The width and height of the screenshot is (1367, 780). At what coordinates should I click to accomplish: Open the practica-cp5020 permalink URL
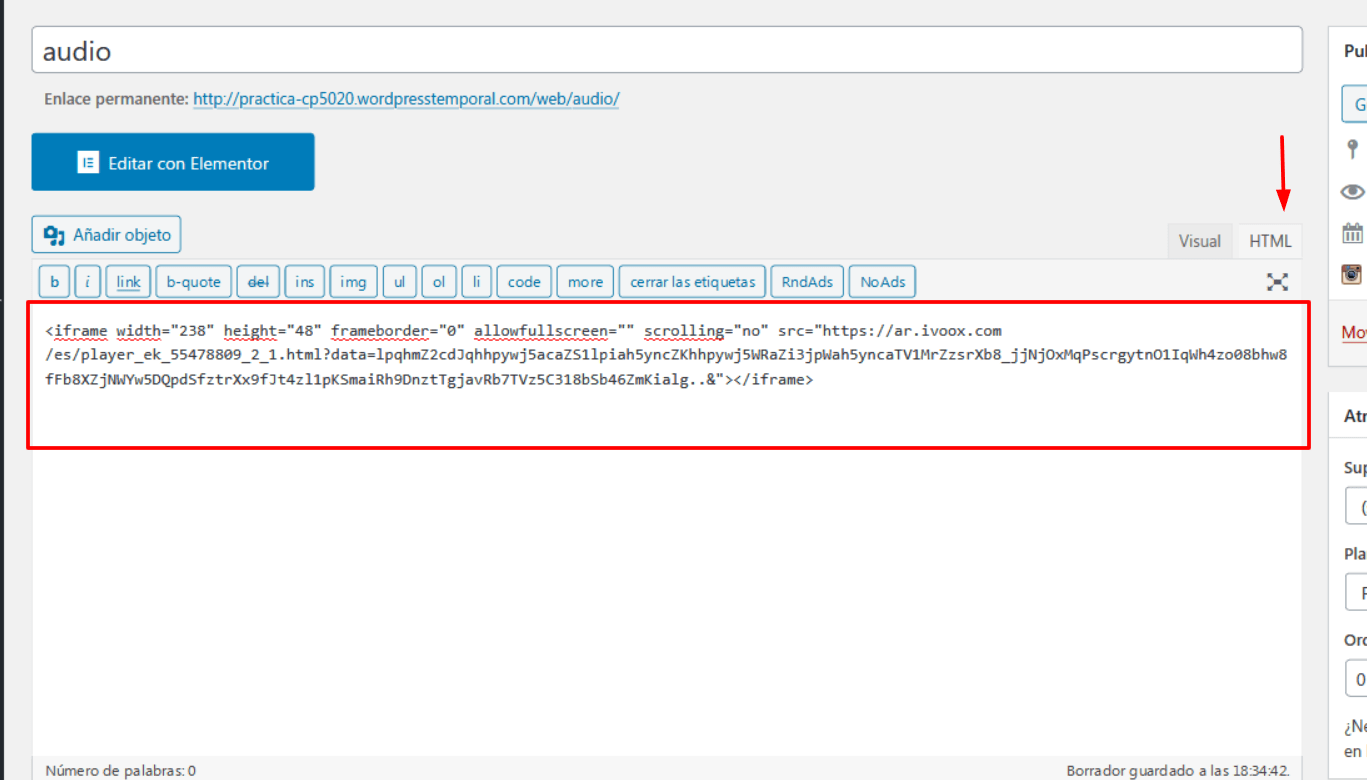point(406,99)
